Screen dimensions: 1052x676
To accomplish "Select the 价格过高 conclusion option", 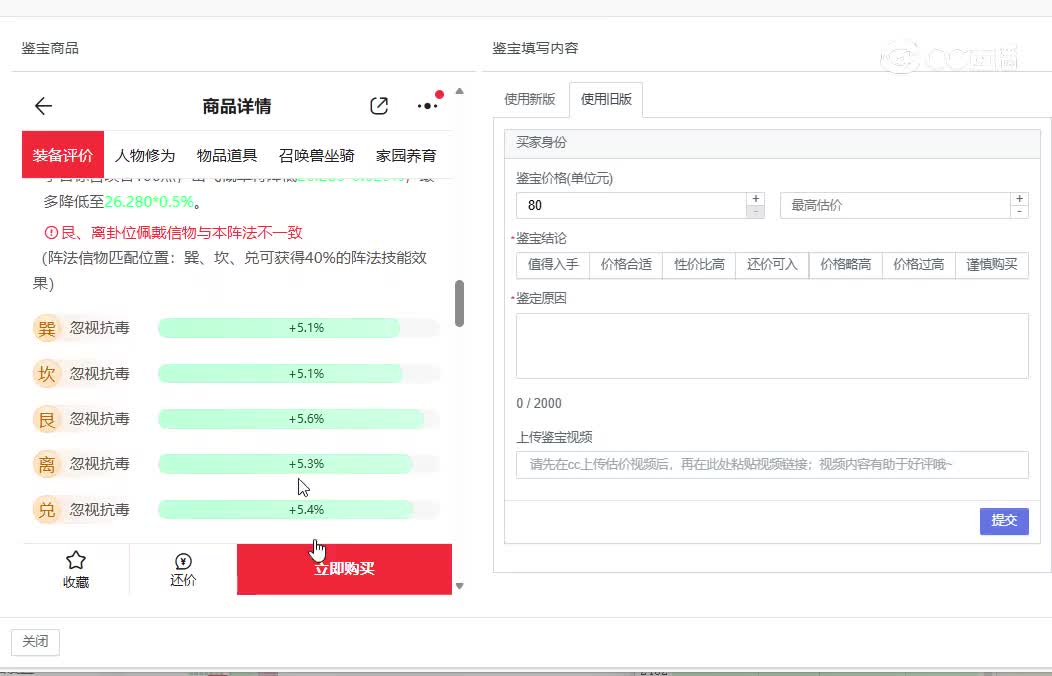I will [918, 265].
